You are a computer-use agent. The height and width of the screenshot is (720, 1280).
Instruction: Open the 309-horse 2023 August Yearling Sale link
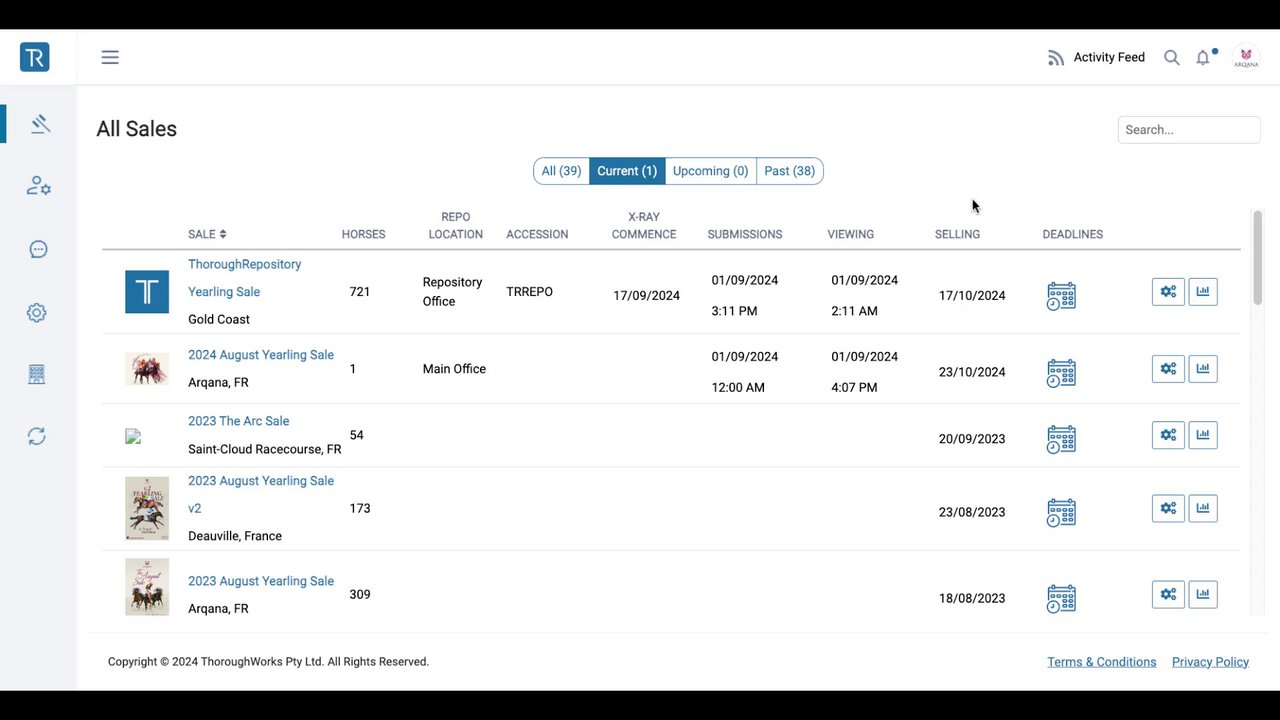click(261, 581)
